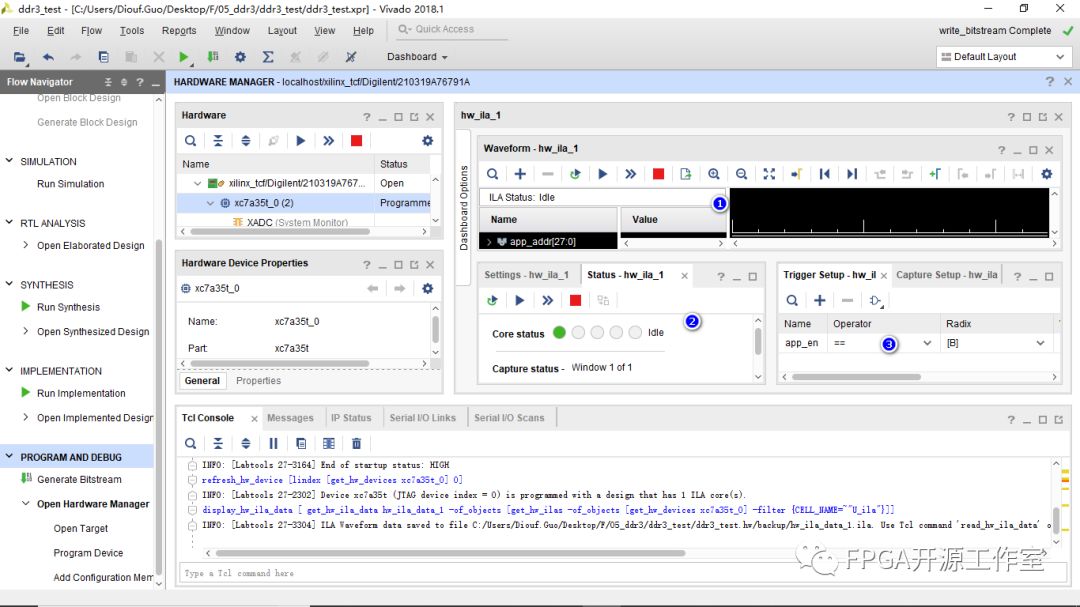
Task: Open the Reports menu
Action: 179,31
